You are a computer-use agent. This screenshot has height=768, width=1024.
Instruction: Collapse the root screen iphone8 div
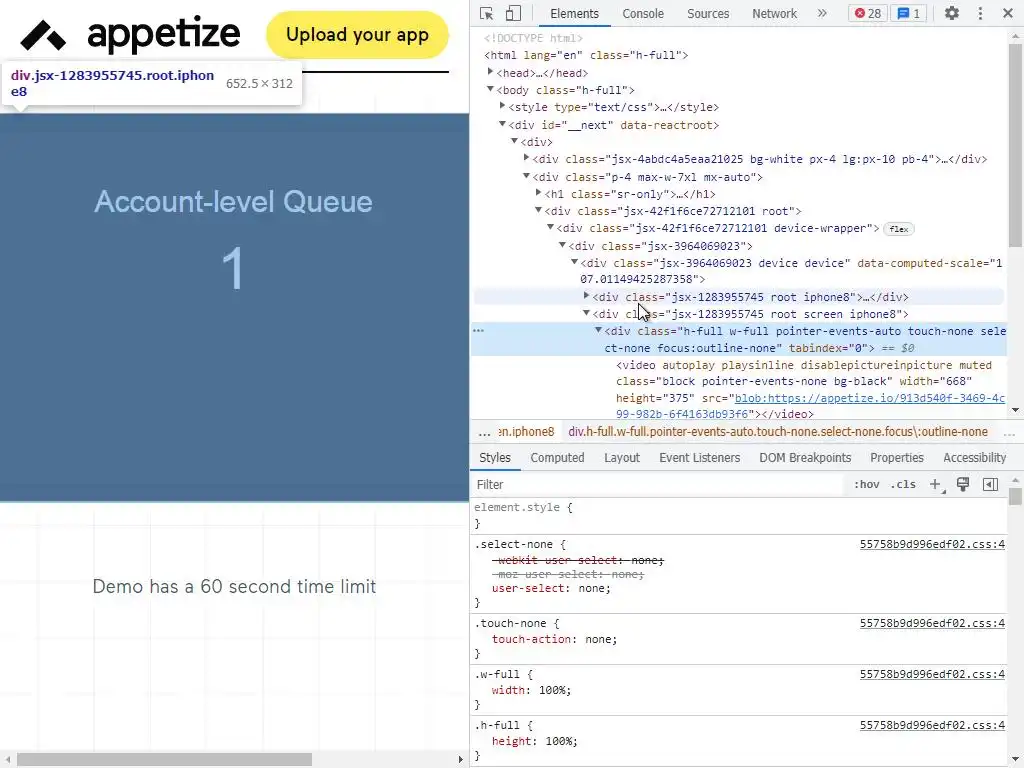(x=586, y=313)
